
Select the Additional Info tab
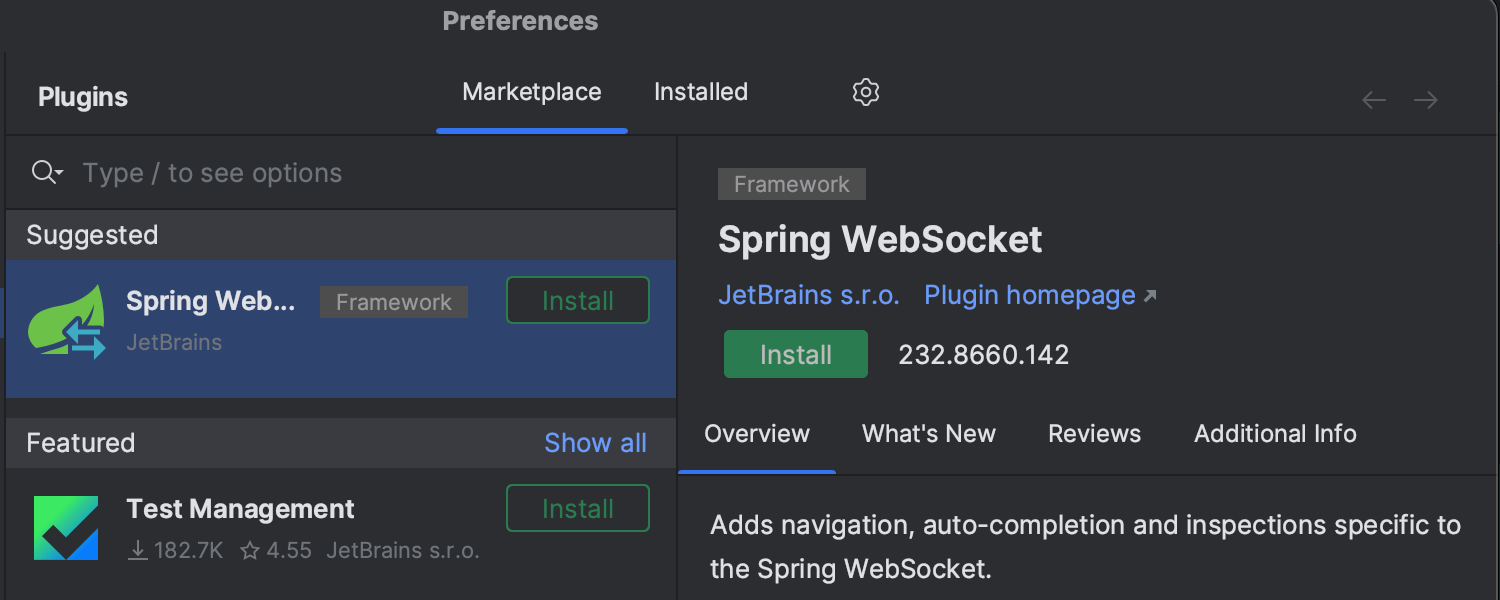(x=1275, y=434)
